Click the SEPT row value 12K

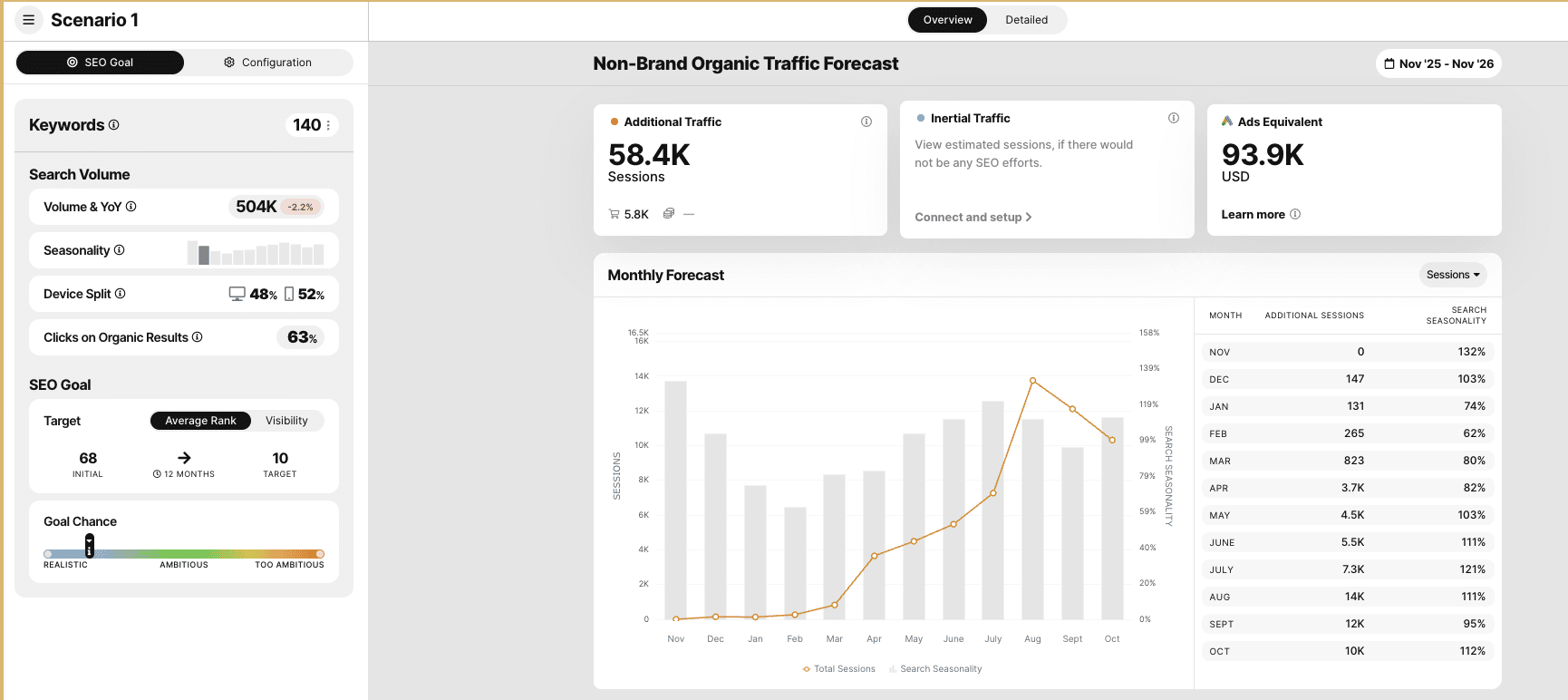point(1354,624)
